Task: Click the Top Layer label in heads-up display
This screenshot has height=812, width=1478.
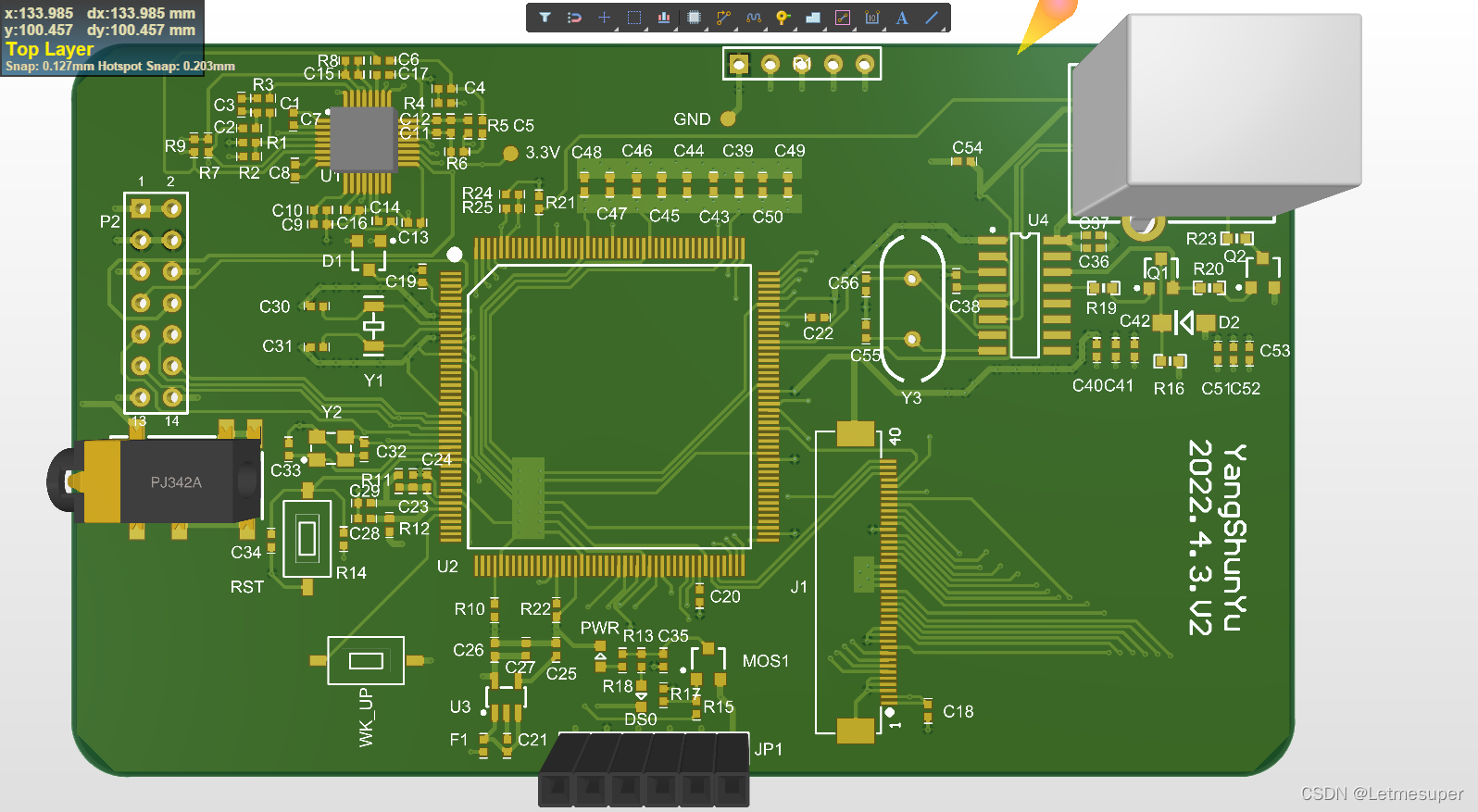Action: point(49,49)
